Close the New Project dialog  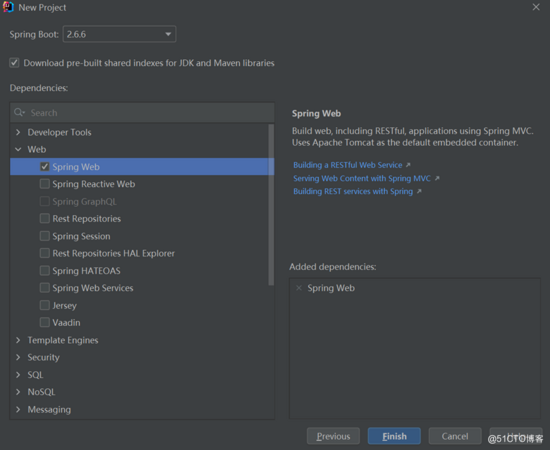[536, 7]
